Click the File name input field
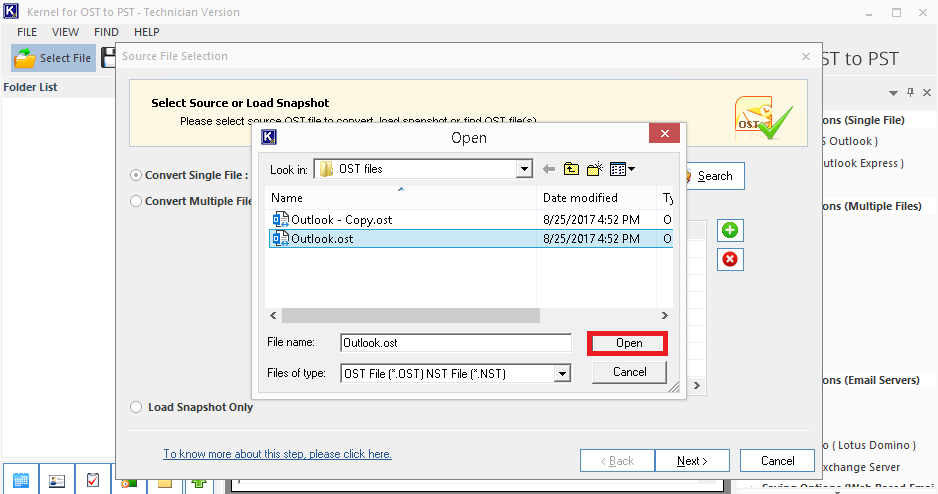The height and width of the screenshot is (494, 938). coord(456,343)
